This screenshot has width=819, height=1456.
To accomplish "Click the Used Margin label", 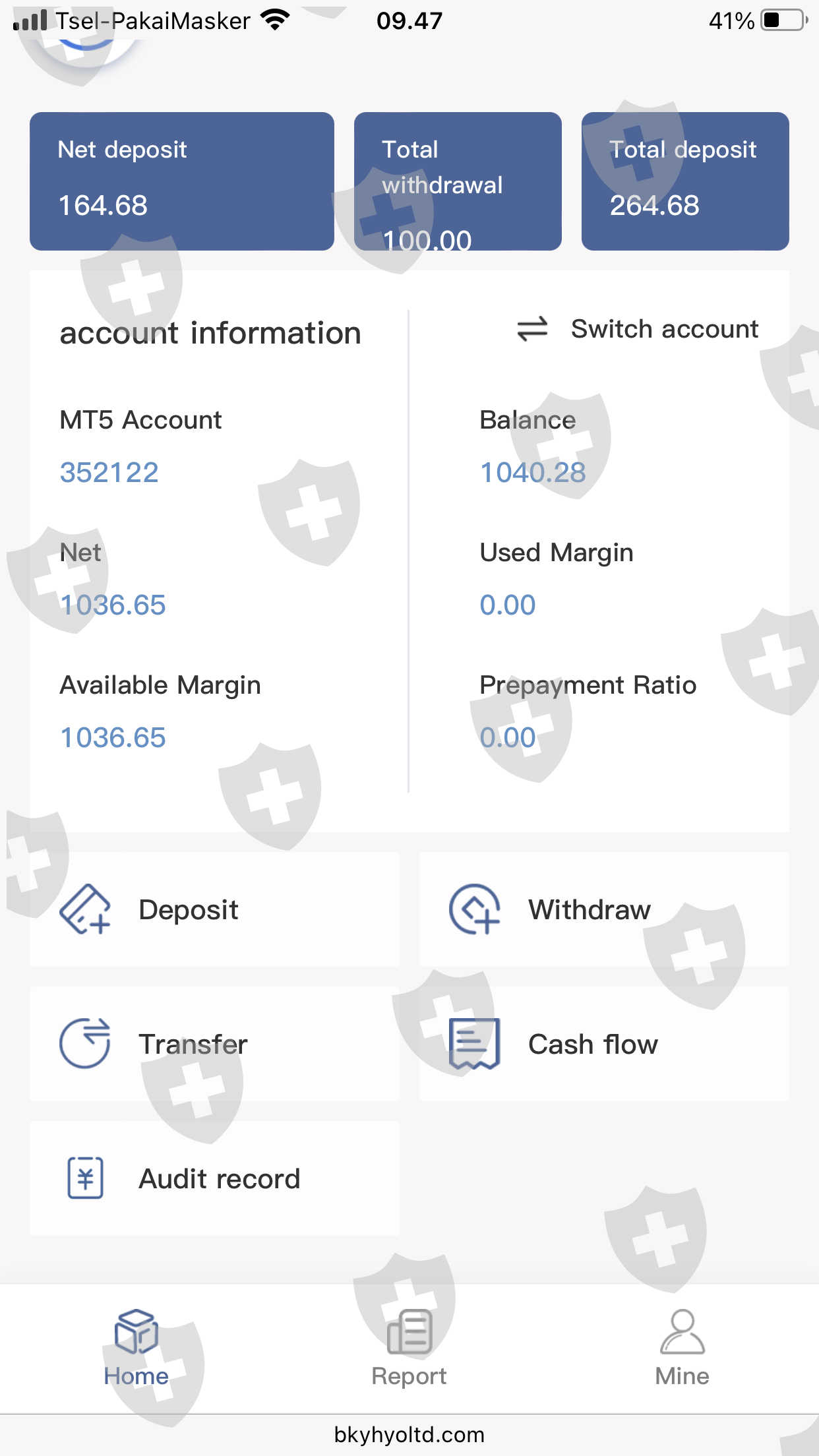I will (x=557, y=553).
